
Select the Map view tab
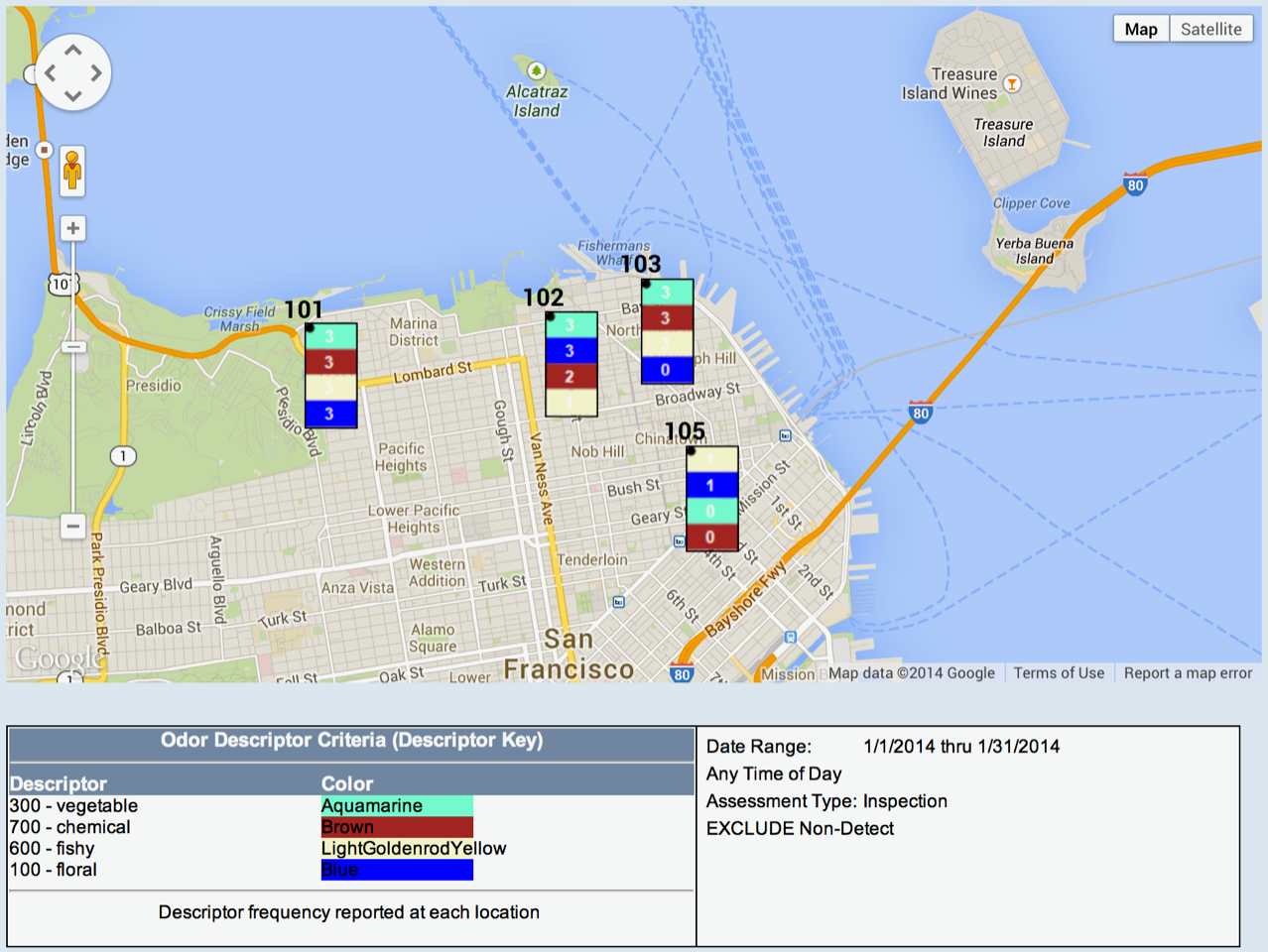click(x=1140, y=29)
